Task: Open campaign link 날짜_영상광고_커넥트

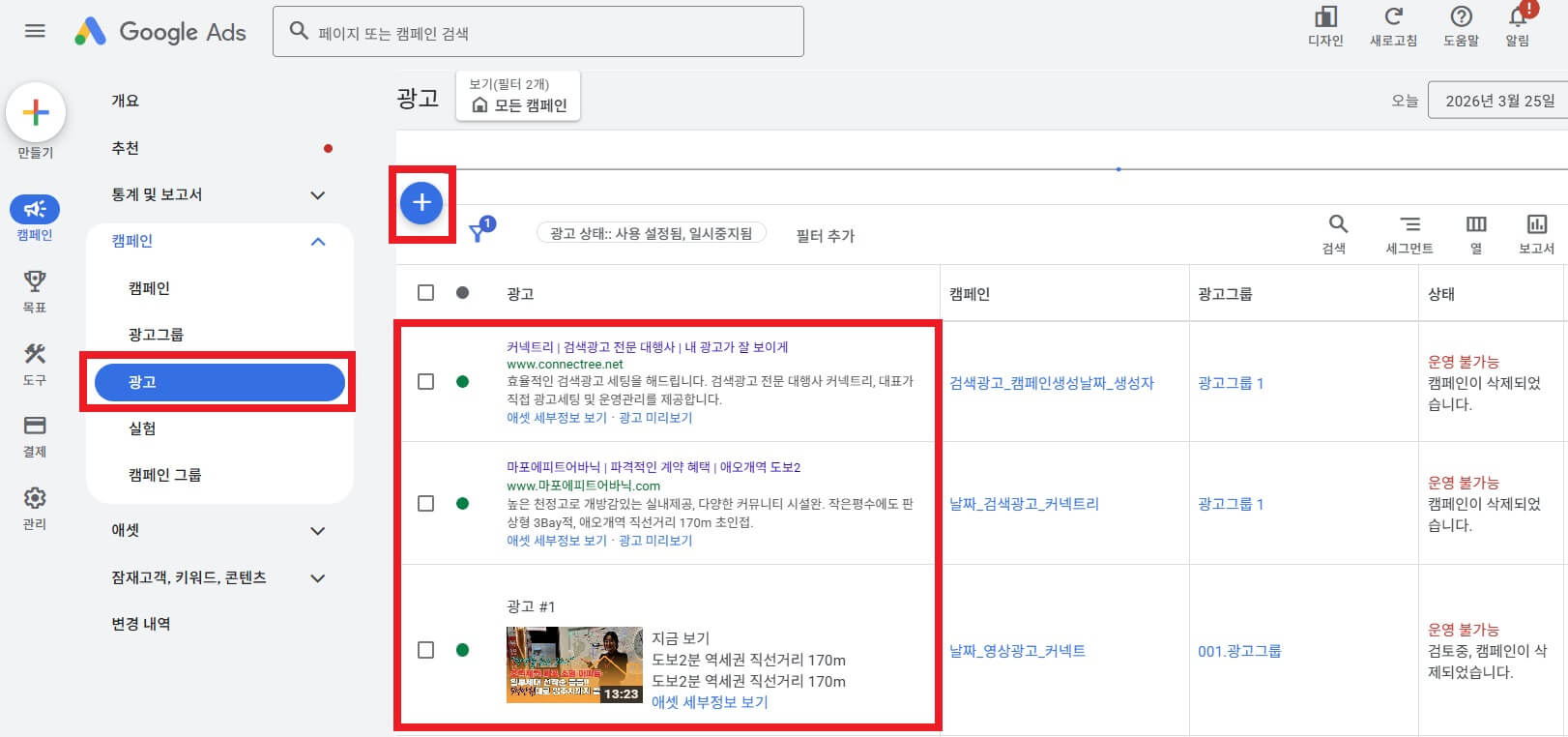Action: pyautogui.click(x=1017, y=651)
